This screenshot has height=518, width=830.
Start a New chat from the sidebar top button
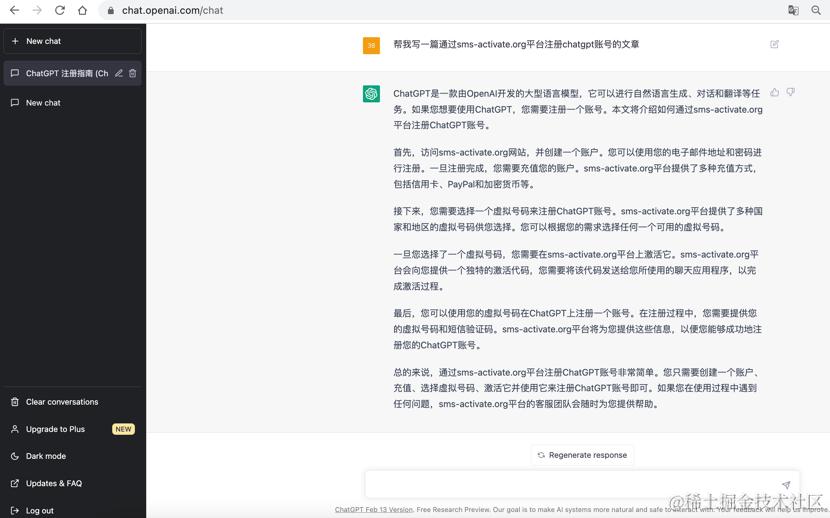73,41
